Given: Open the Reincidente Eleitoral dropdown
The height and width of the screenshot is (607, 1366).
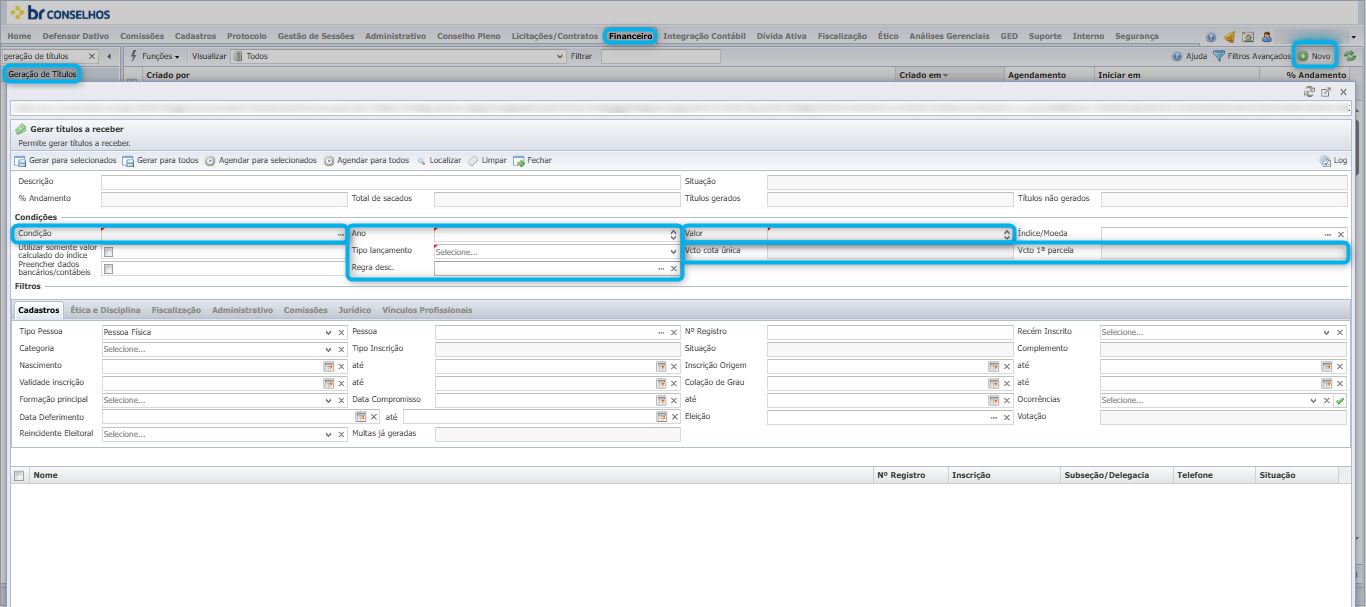Looking at the screenshot, I should tap(328, 434).
